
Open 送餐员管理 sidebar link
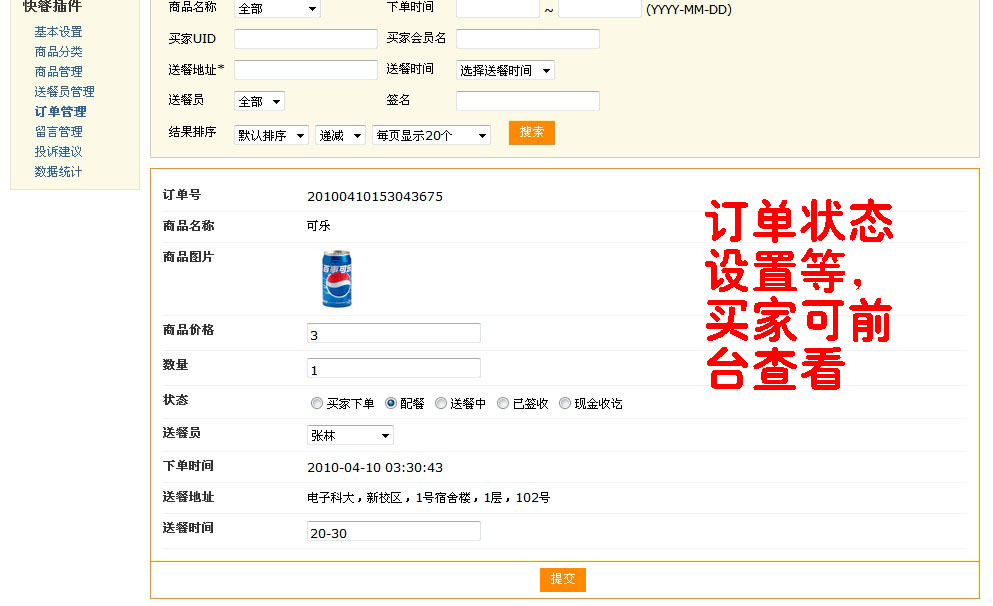click(x=65, y=92)
